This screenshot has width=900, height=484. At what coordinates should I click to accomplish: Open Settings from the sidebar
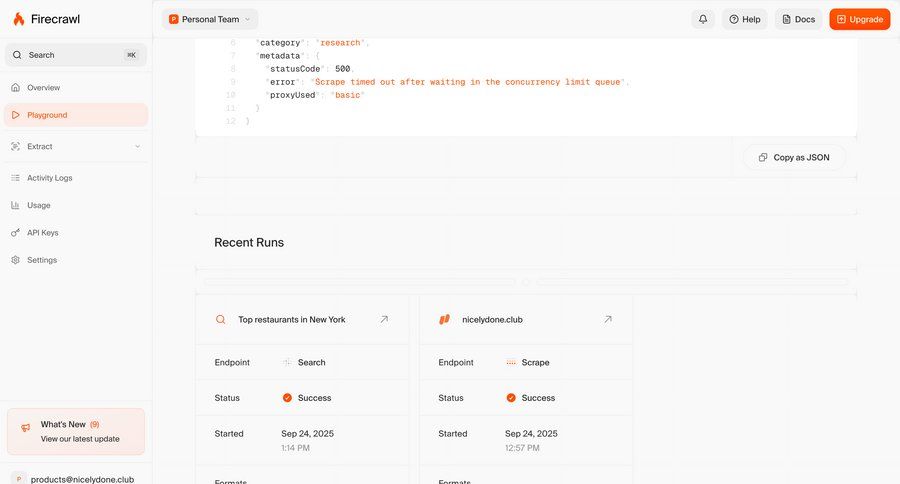point(42,260)
